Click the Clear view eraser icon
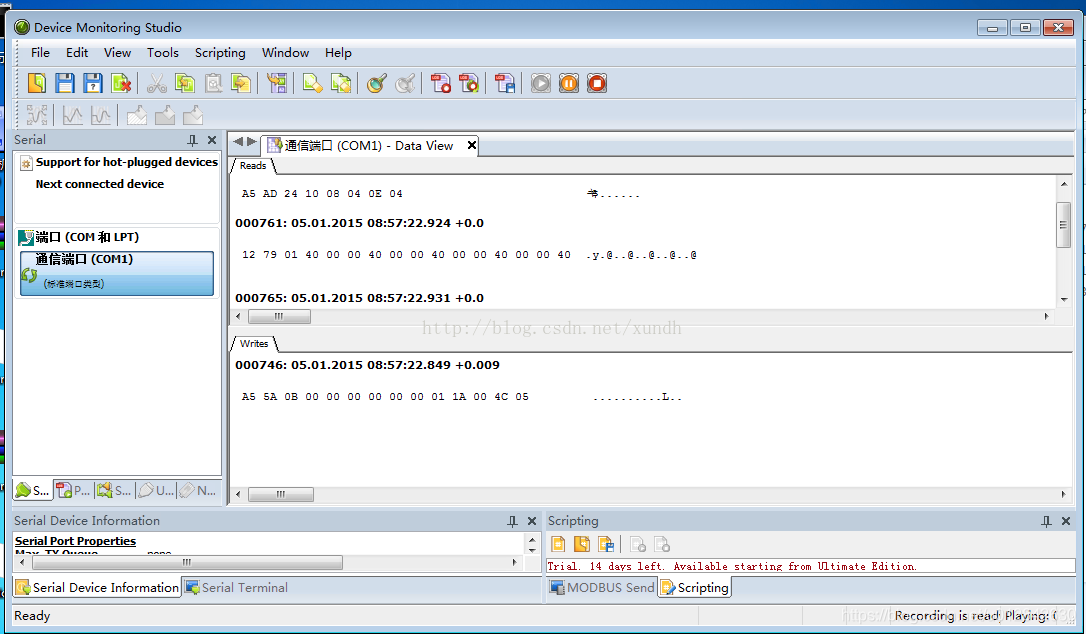The width and height of the screenshot is (1086, 634). coord(312,83)
